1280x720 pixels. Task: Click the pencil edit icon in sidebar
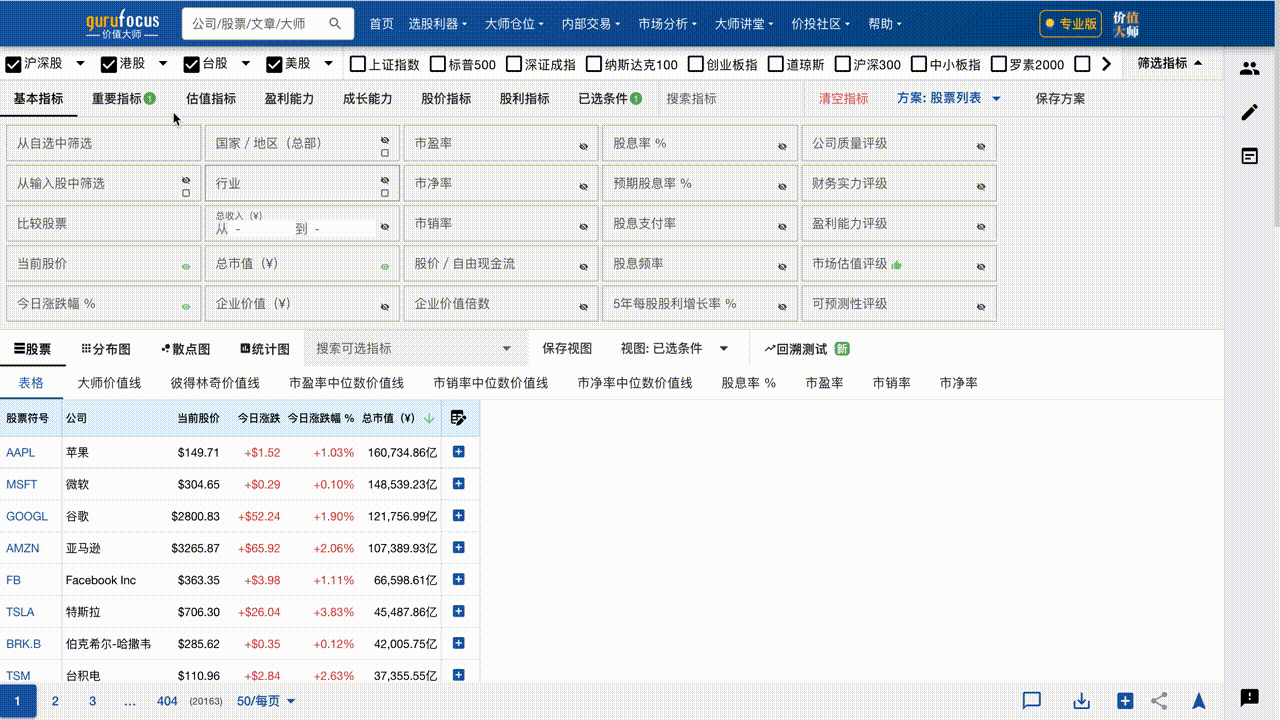click(1249, 112)
